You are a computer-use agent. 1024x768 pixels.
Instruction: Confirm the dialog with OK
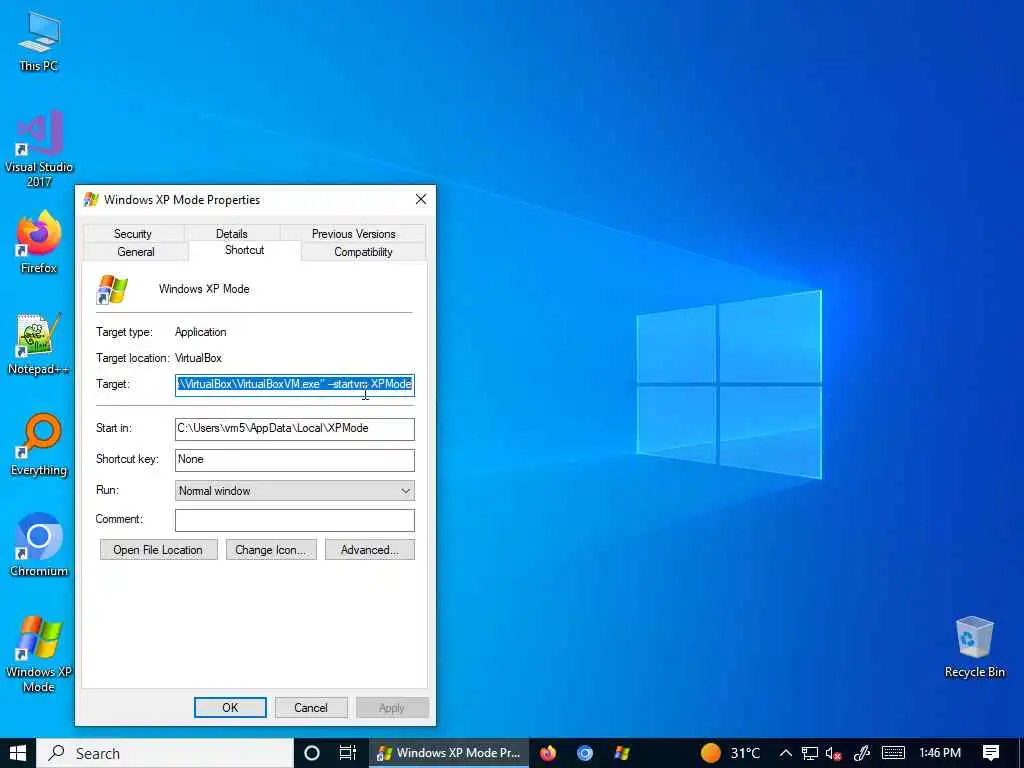tap(230, 707)
